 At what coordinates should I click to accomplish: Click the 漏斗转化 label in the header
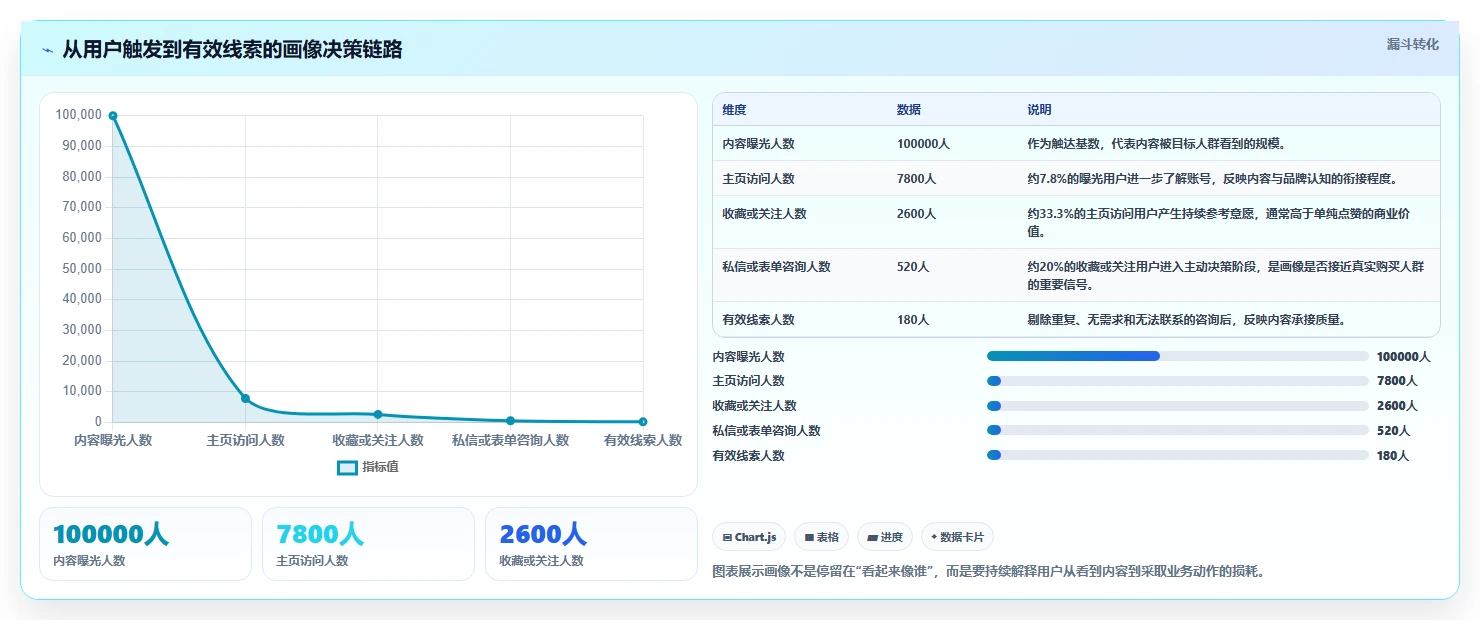click(x=1412, y=44)
